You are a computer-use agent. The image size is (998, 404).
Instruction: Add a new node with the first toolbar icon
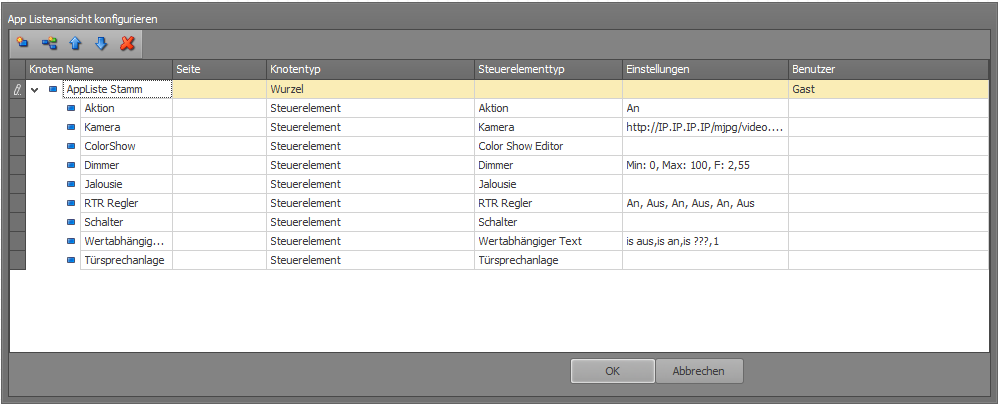[23, 43]
